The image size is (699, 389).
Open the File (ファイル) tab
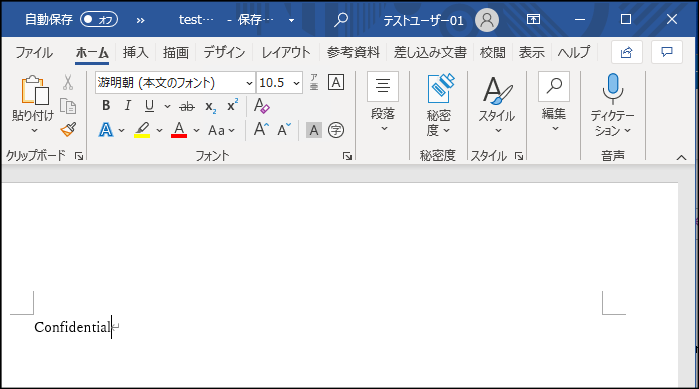(34, 53)
